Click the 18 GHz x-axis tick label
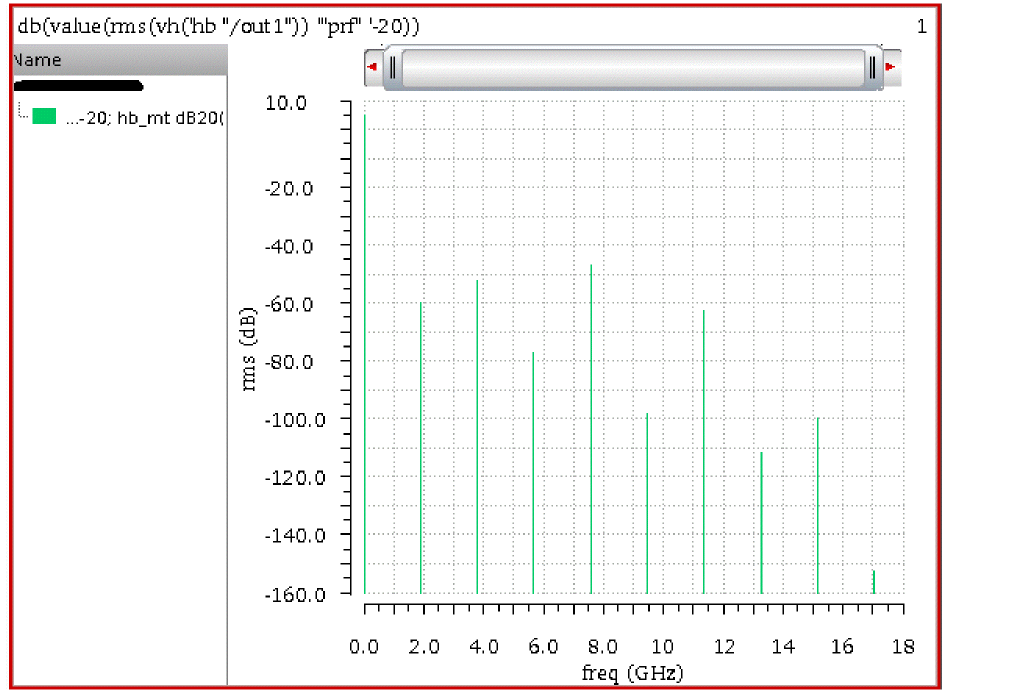 coord(903,646)
